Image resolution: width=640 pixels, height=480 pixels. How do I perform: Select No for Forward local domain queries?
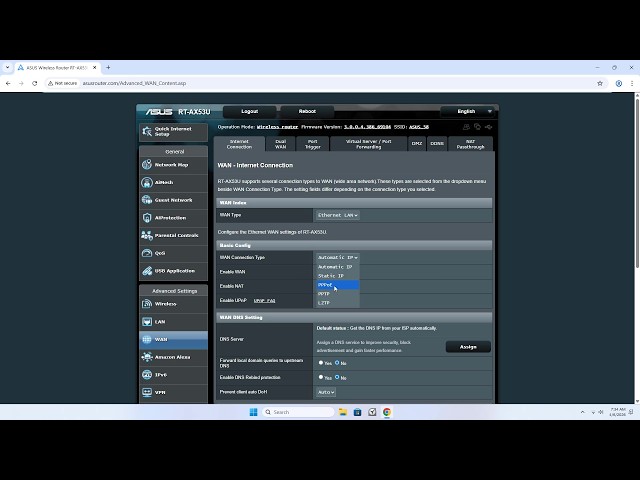pos(337,363)
